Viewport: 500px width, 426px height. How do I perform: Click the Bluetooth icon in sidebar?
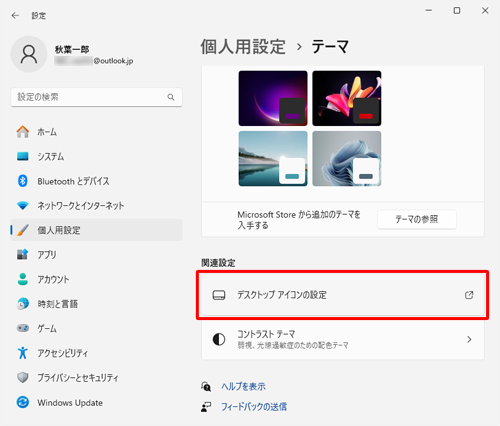click(23, 181)
